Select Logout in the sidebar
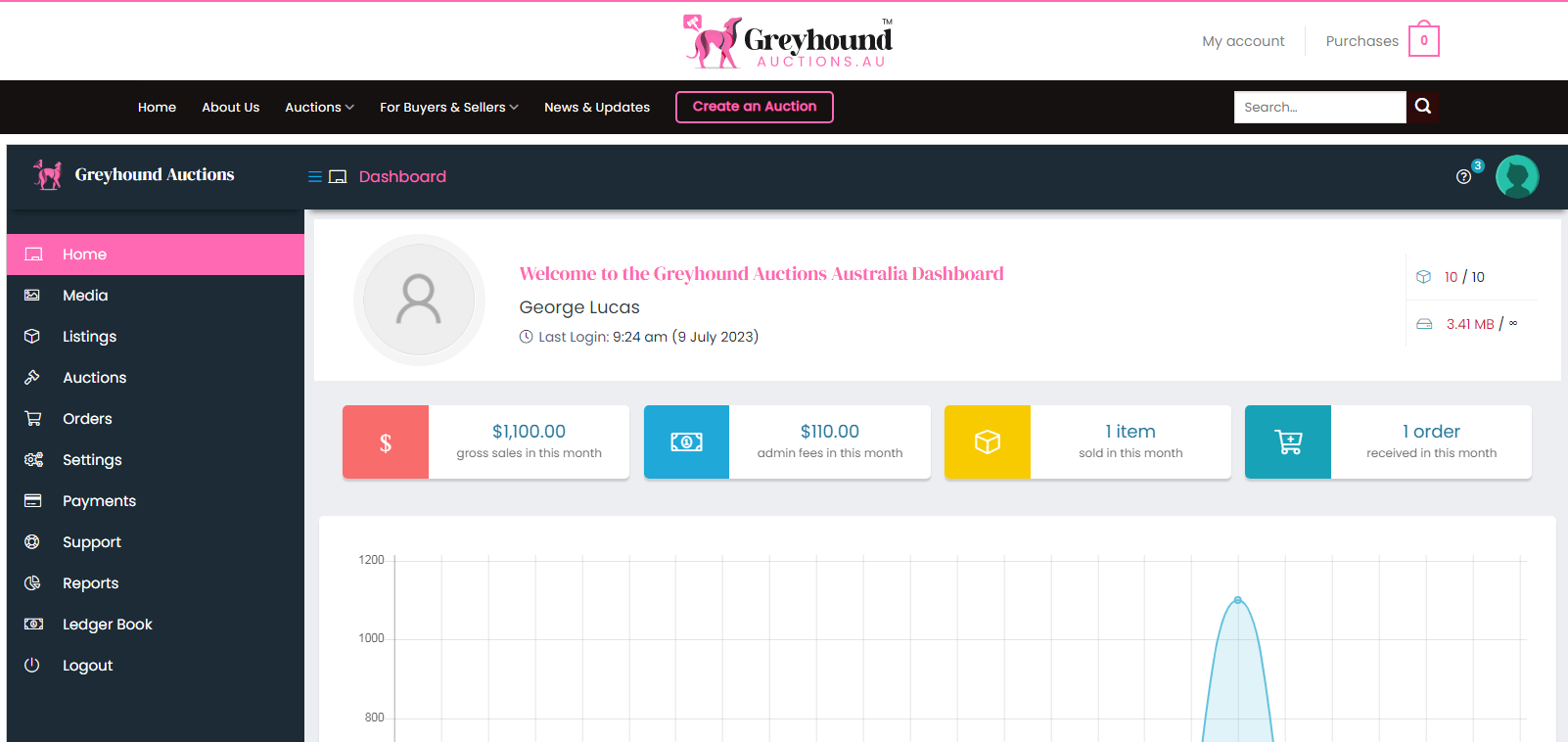 pos(156,666)
